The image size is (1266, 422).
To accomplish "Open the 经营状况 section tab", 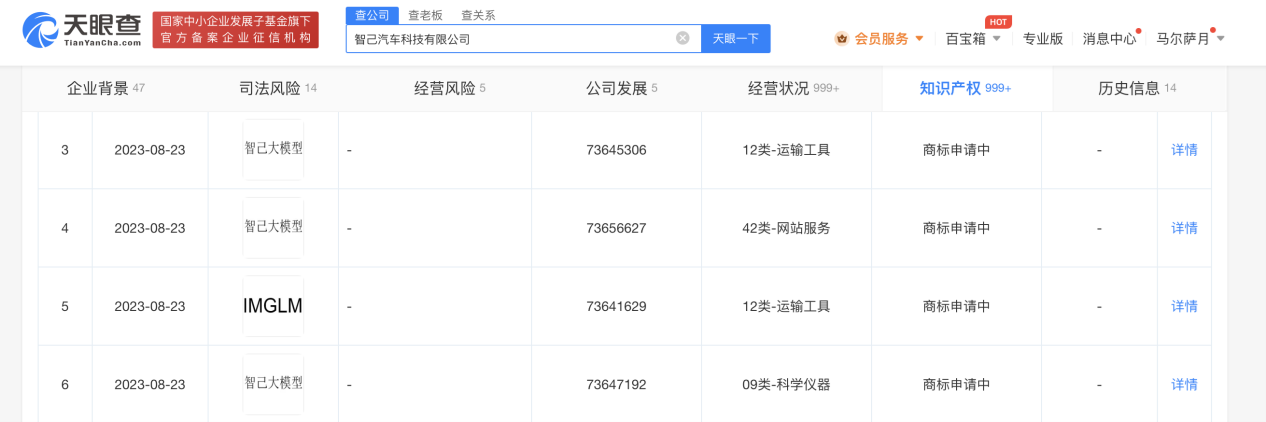I will [793, 88].
